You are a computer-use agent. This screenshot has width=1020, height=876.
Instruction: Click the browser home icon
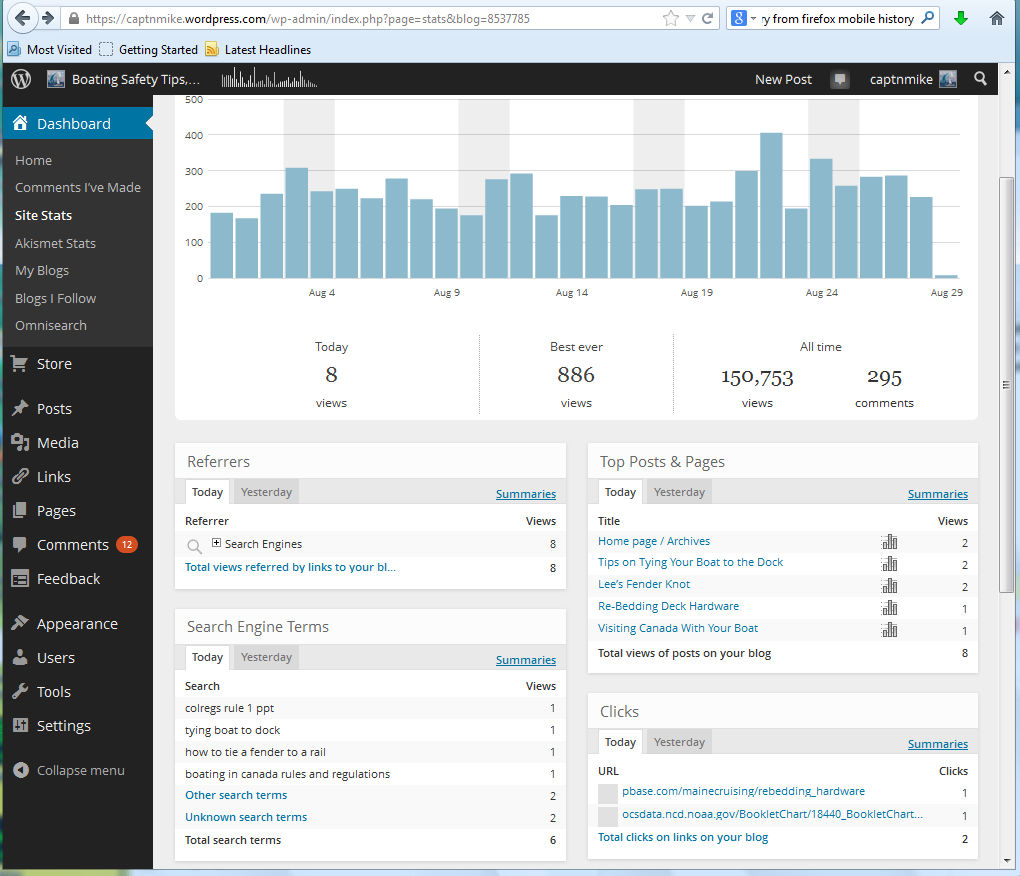click(996, 18)
